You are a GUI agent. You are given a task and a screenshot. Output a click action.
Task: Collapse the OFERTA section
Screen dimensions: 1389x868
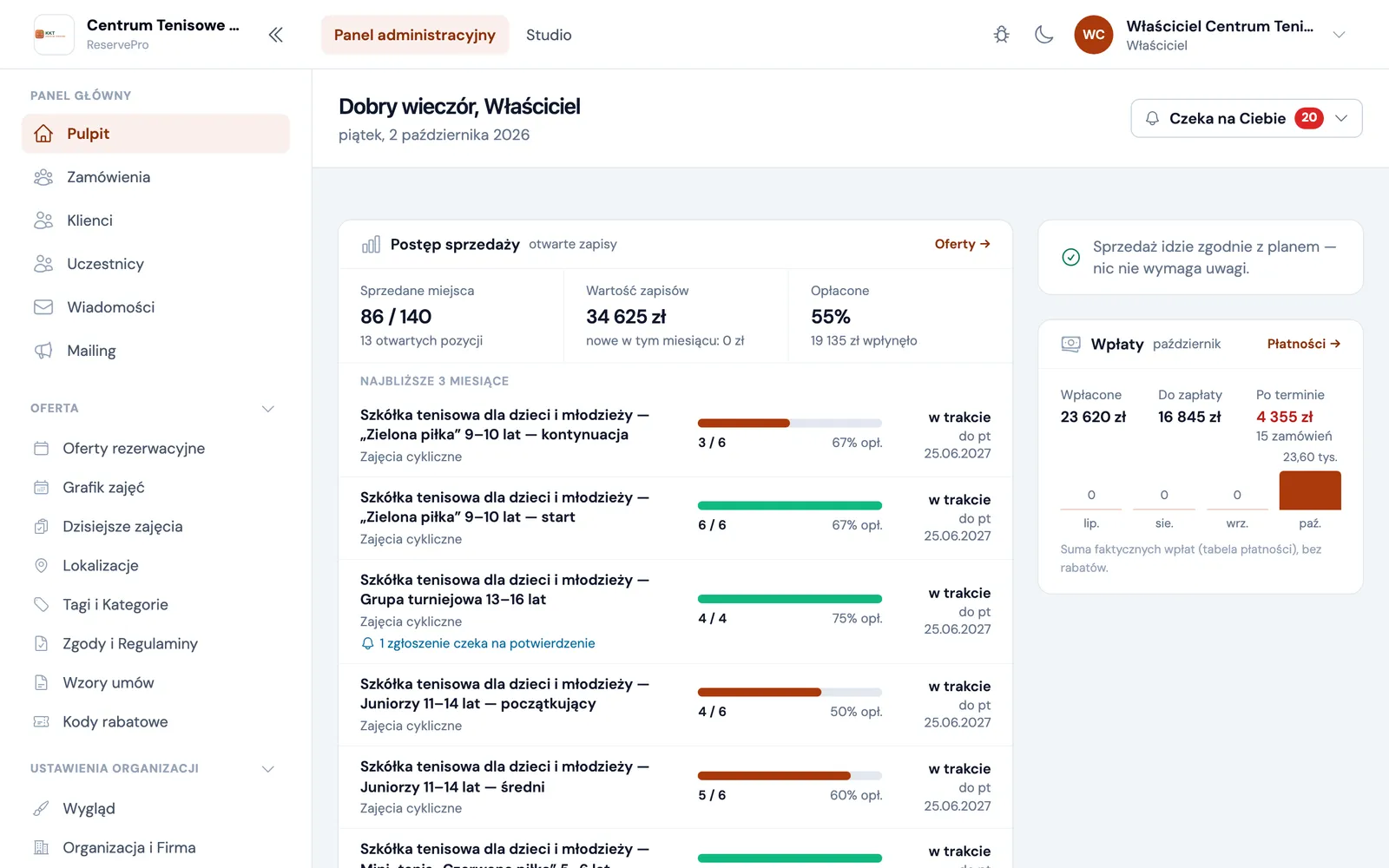(268, 409)
